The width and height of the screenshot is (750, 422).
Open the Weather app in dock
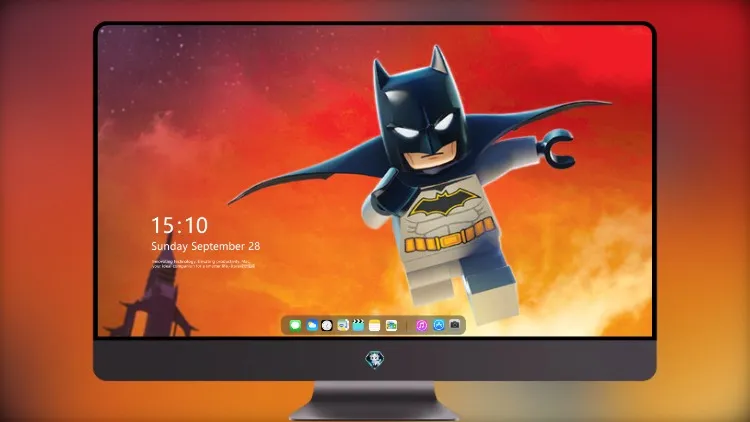point(312,326)
